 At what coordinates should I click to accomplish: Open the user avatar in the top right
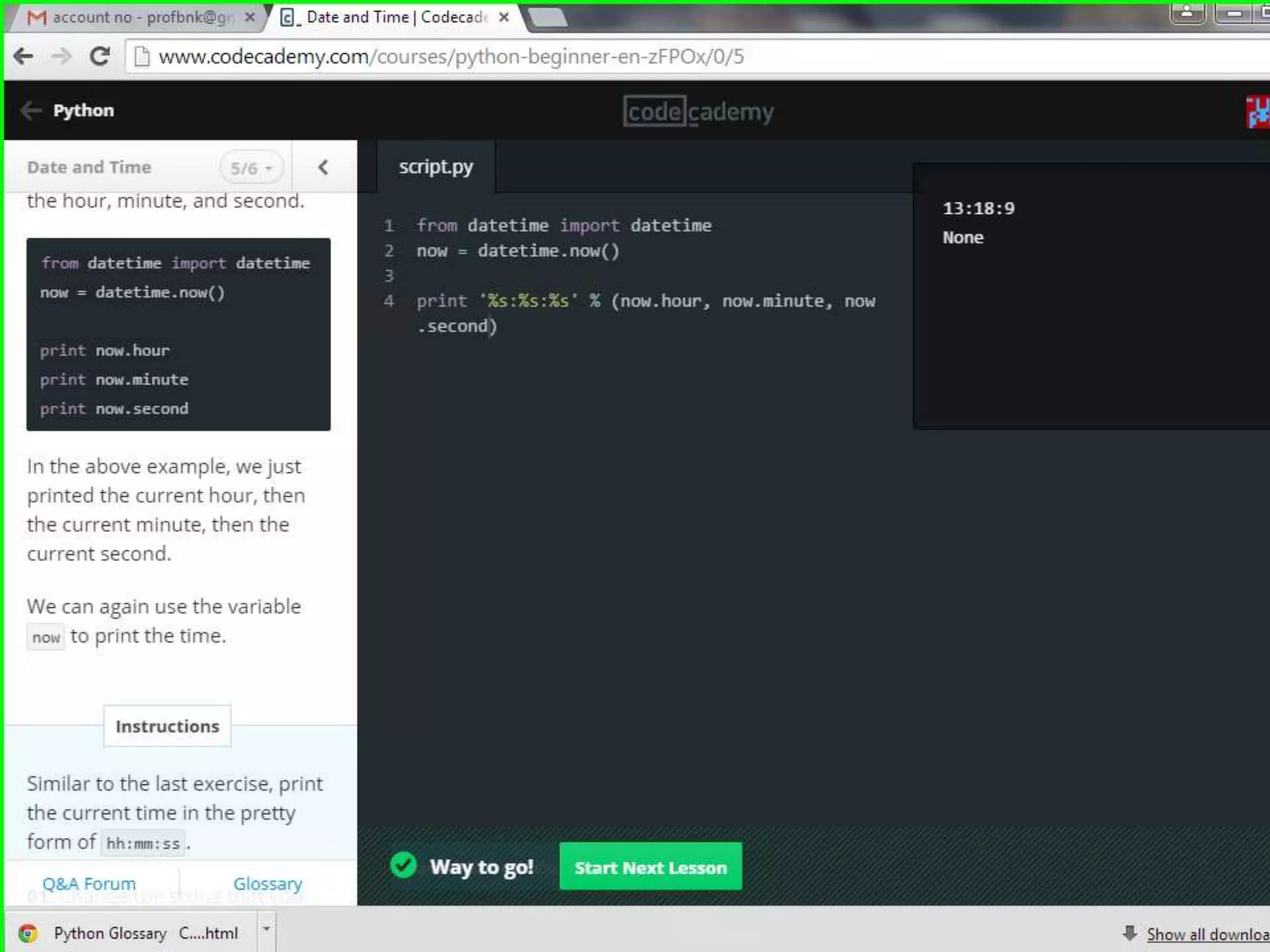pos(1258,112)
